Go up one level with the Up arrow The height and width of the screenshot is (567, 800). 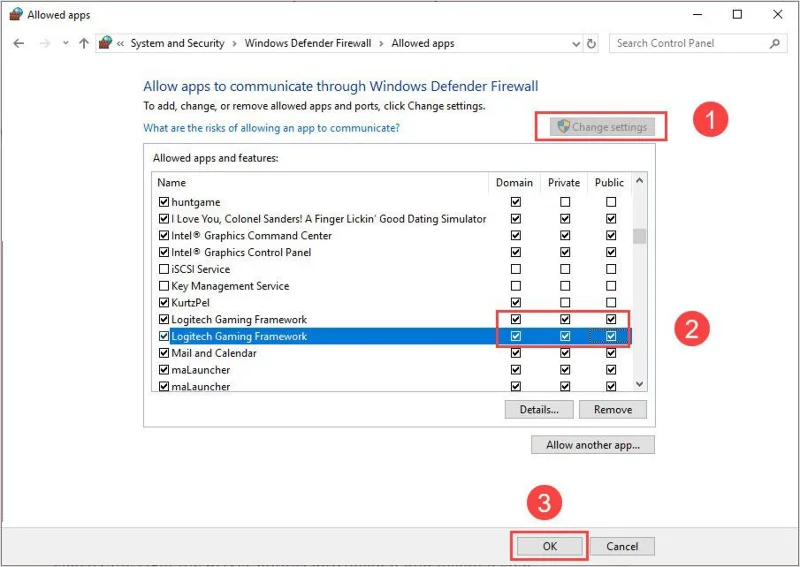(84, 43)
